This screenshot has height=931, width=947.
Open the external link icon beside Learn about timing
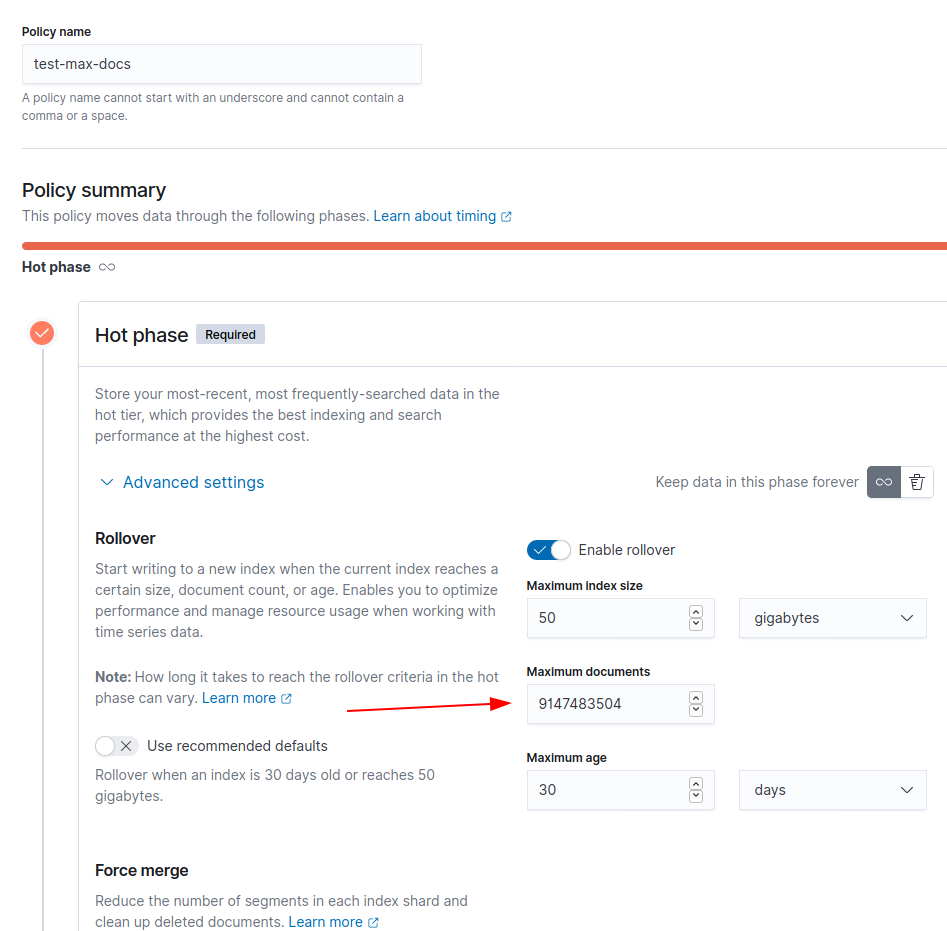tap(507, 216)
